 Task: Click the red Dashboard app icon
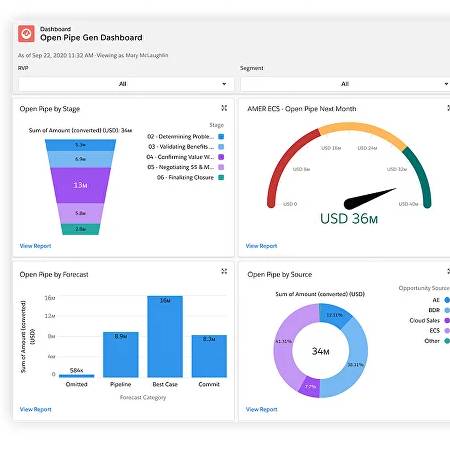point(26,34)
